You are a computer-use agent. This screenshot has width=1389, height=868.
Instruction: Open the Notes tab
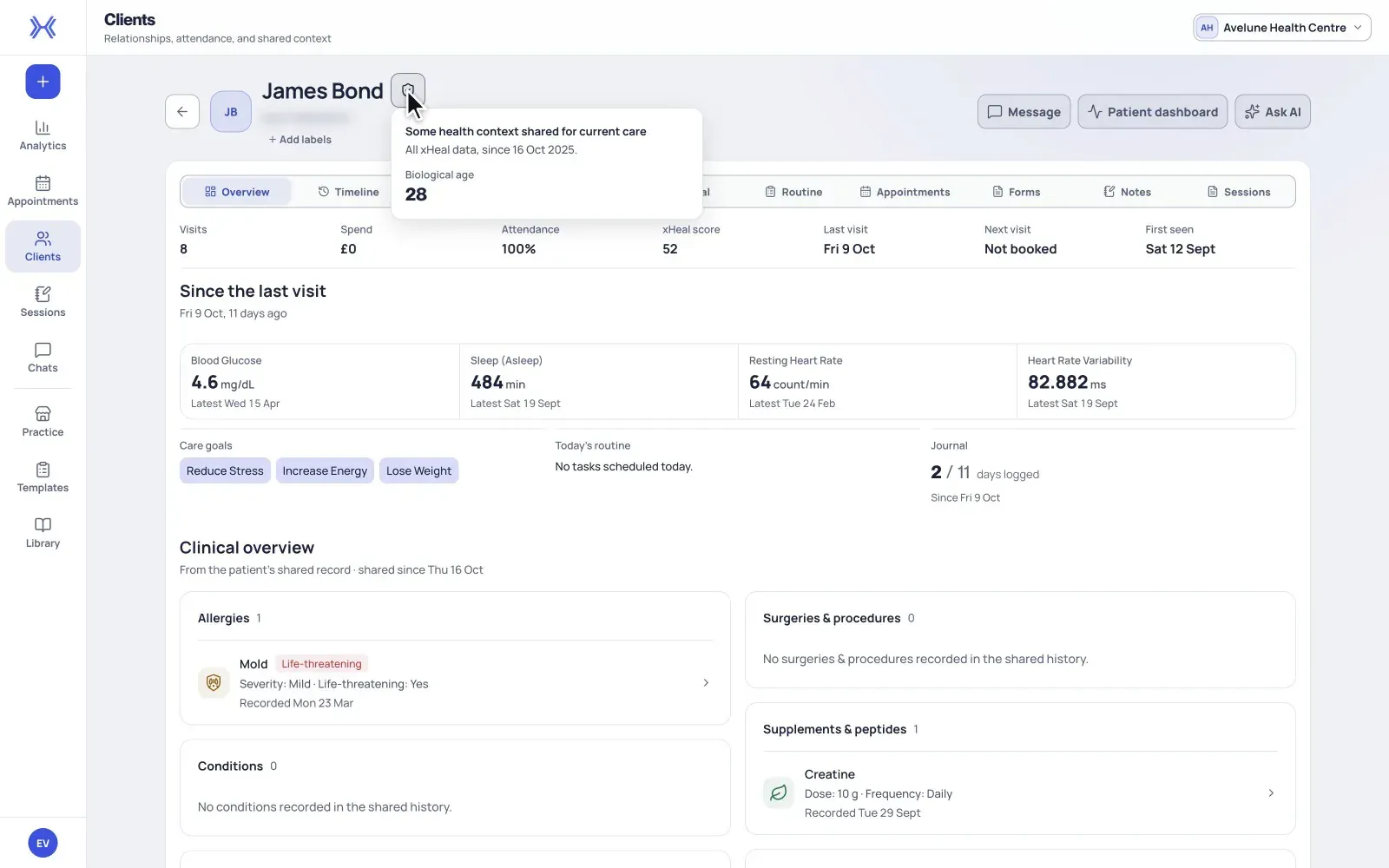click(x=1127, y=192)
